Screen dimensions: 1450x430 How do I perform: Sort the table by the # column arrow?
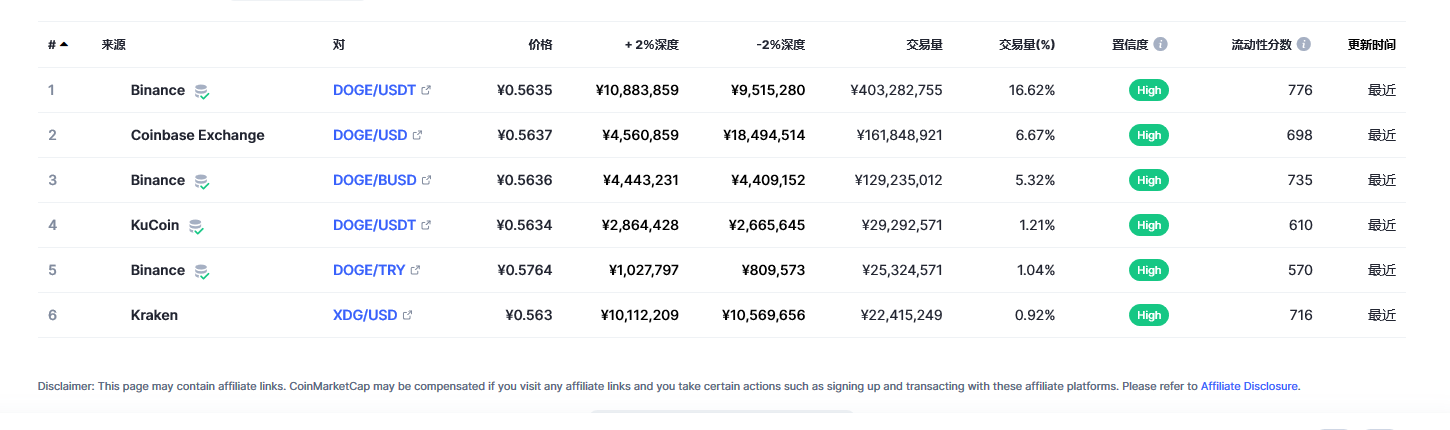coord(64,45)
